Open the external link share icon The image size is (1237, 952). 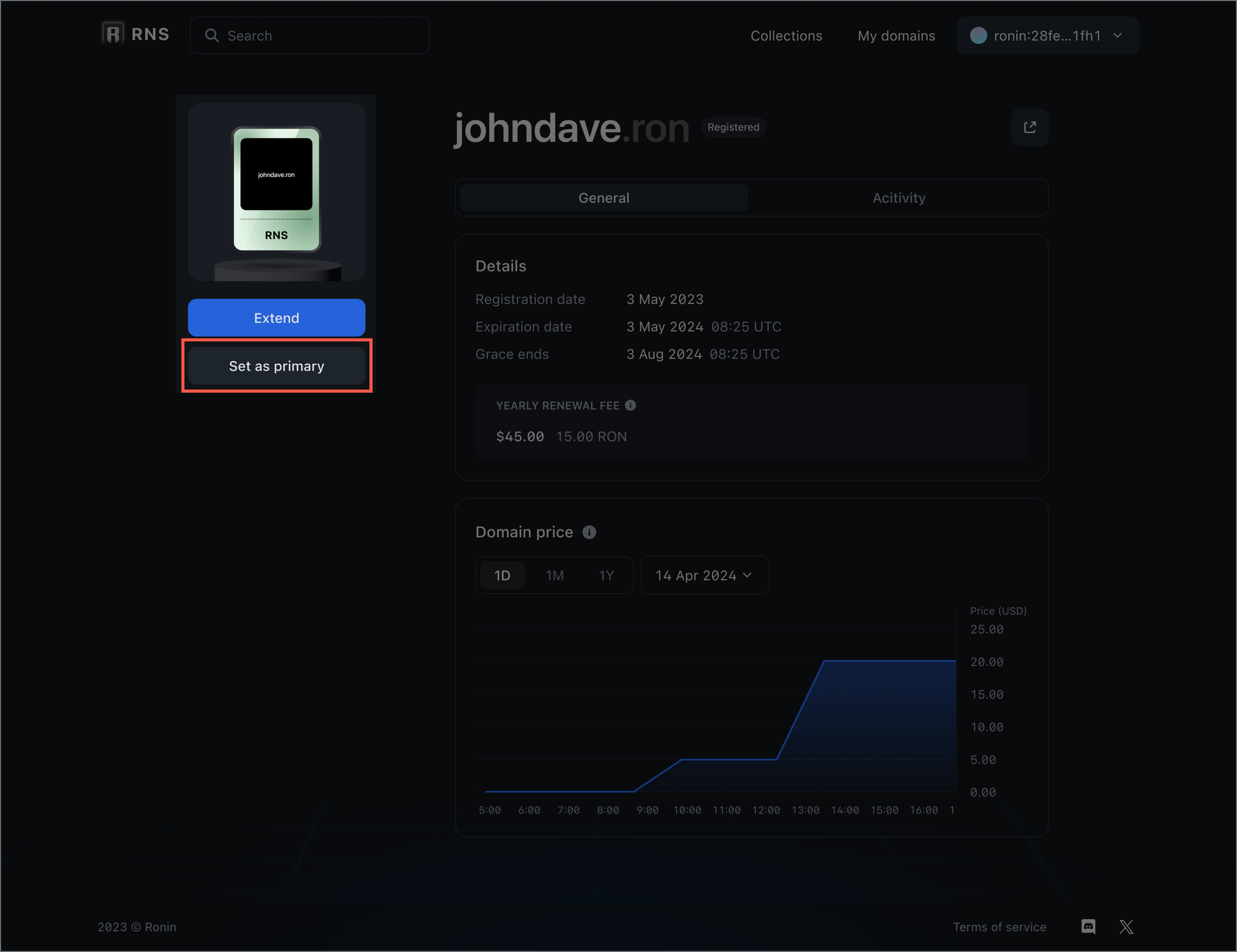pos(1029,128)
